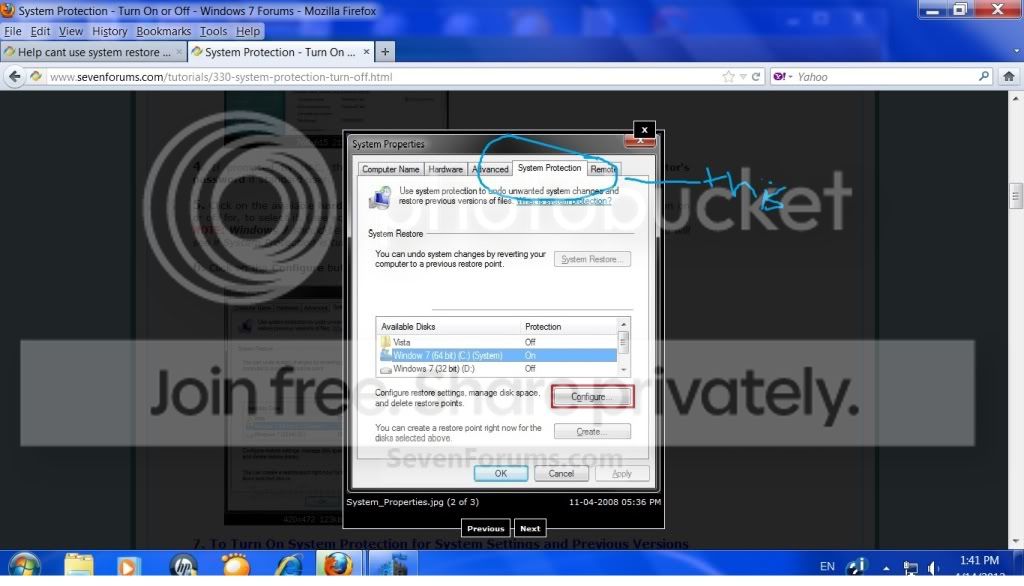Launch HP icon on the taskbar
The height and width of the screenshot is (586, 1024).
point(184,564)
